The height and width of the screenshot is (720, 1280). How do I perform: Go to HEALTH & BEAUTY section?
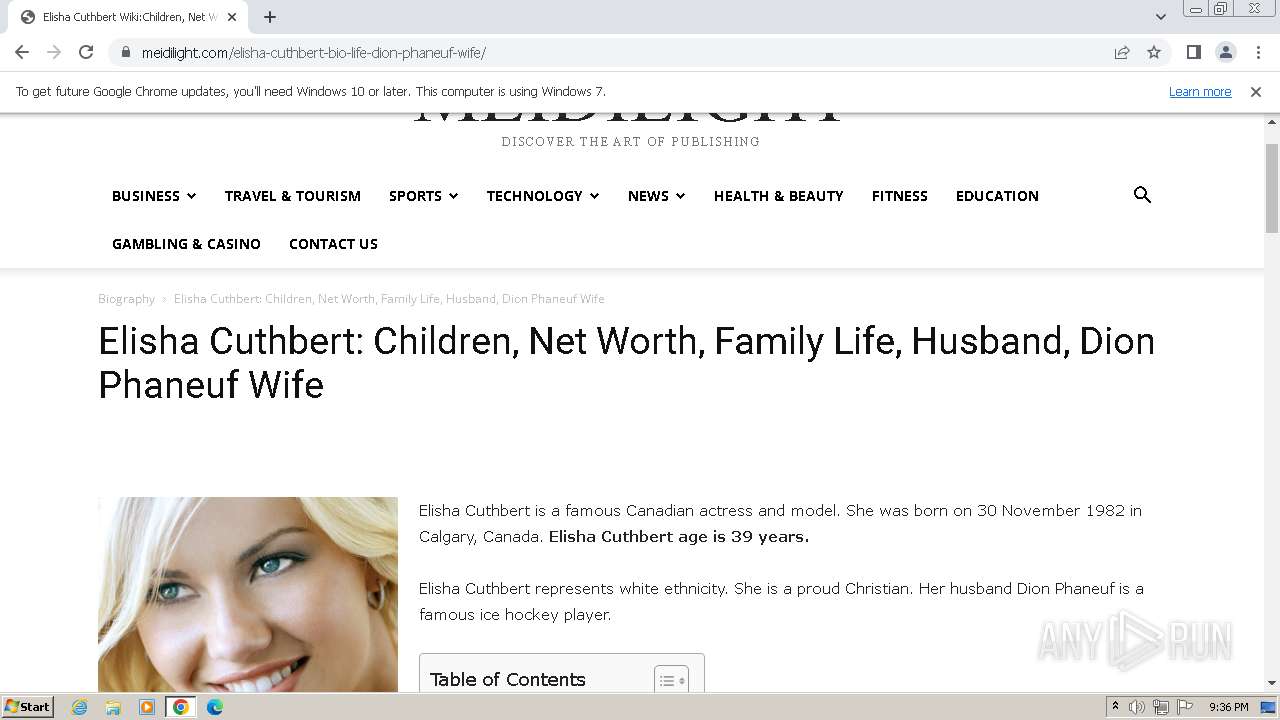(x=779, y=196)
